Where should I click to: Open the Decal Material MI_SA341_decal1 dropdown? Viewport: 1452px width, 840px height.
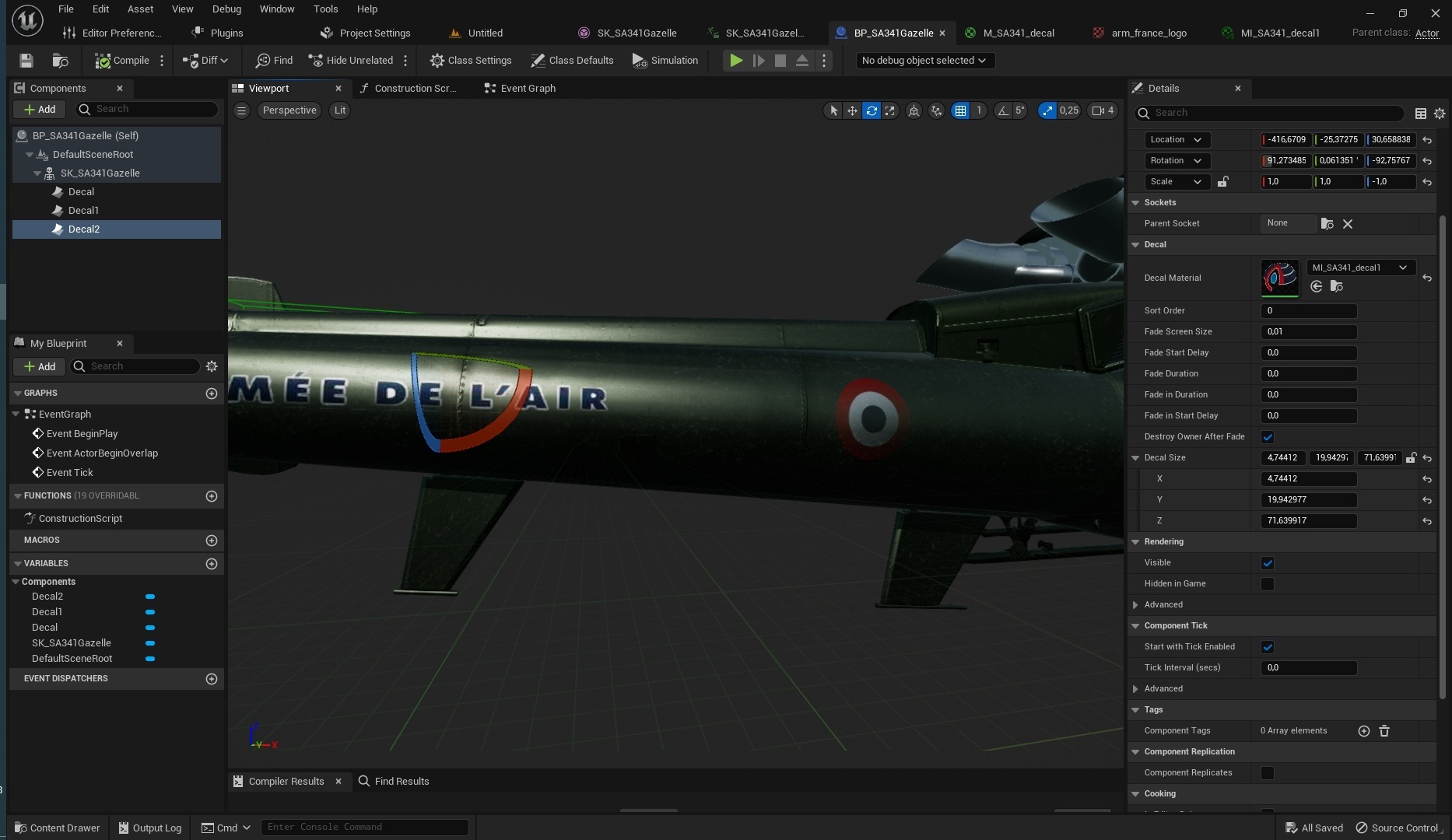coord(1359,268)
